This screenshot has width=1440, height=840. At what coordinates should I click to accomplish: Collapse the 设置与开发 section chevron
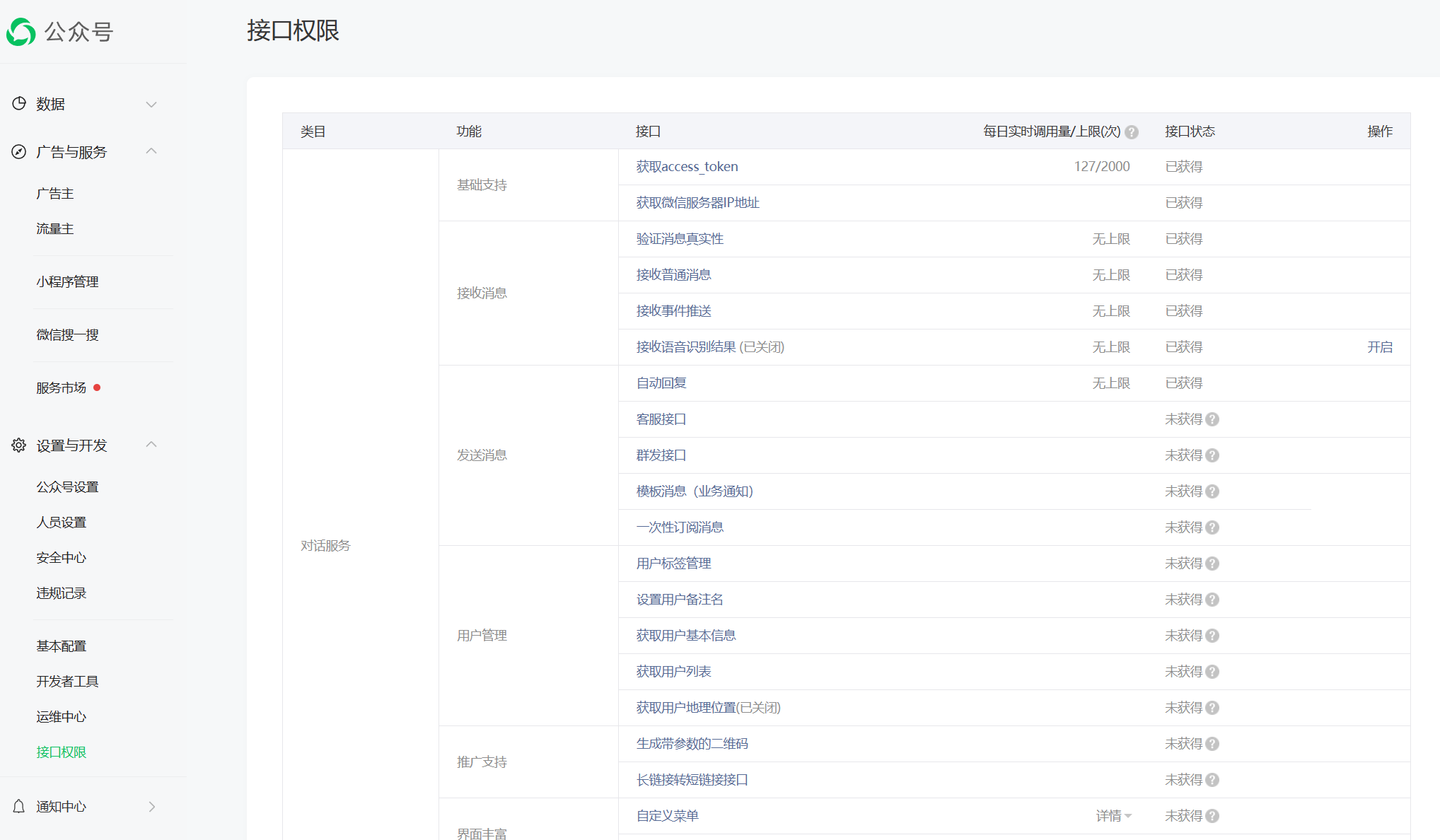[x=151, y=444]
